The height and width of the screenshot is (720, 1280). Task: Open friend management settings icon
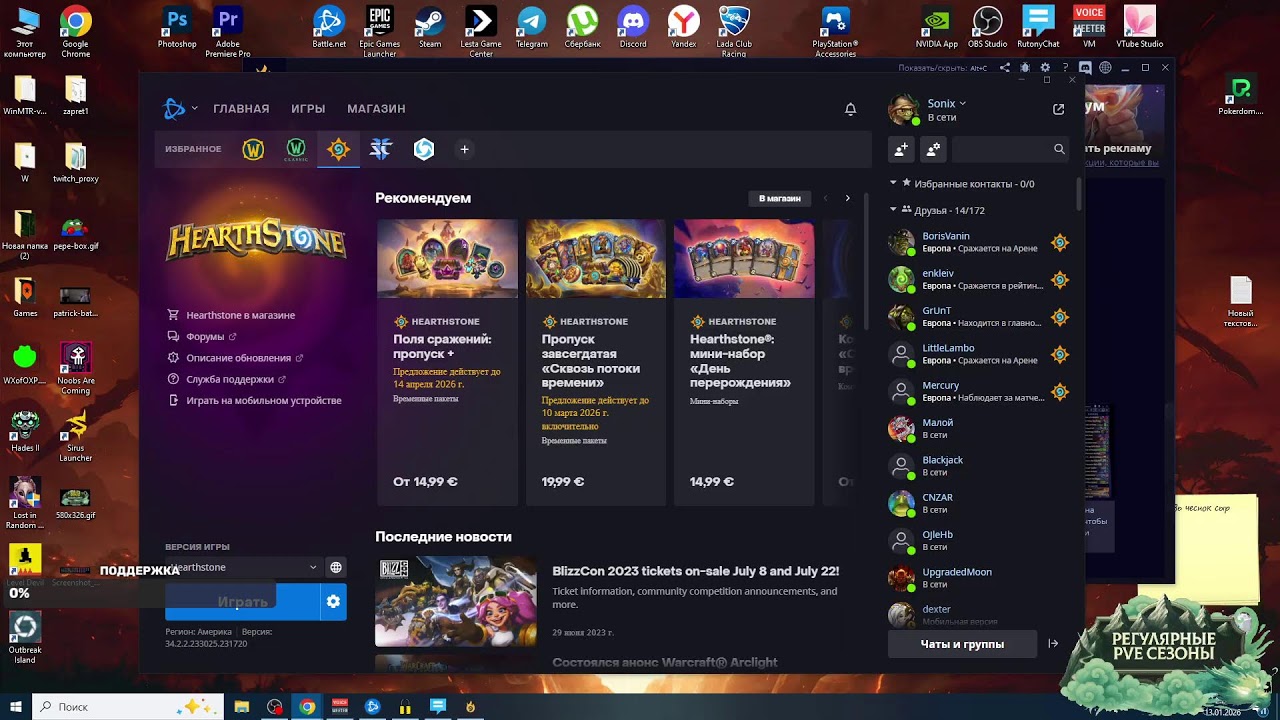(x=933, y=149)
